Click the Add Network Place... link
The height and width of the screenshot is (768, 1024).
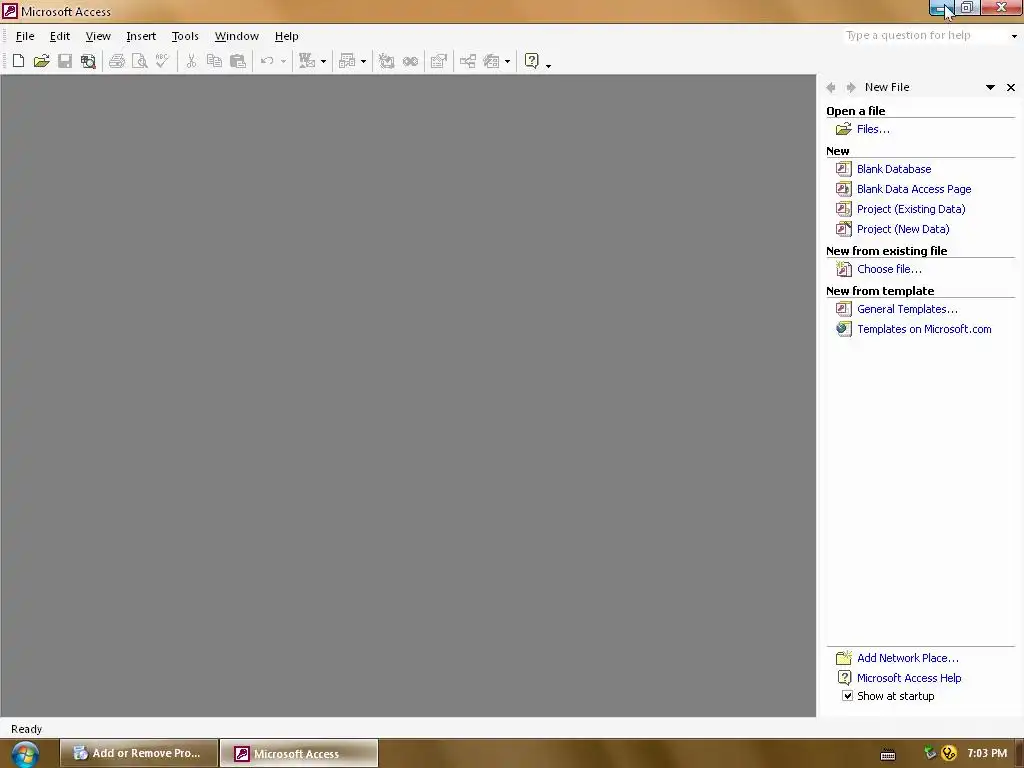pos(908,658)
